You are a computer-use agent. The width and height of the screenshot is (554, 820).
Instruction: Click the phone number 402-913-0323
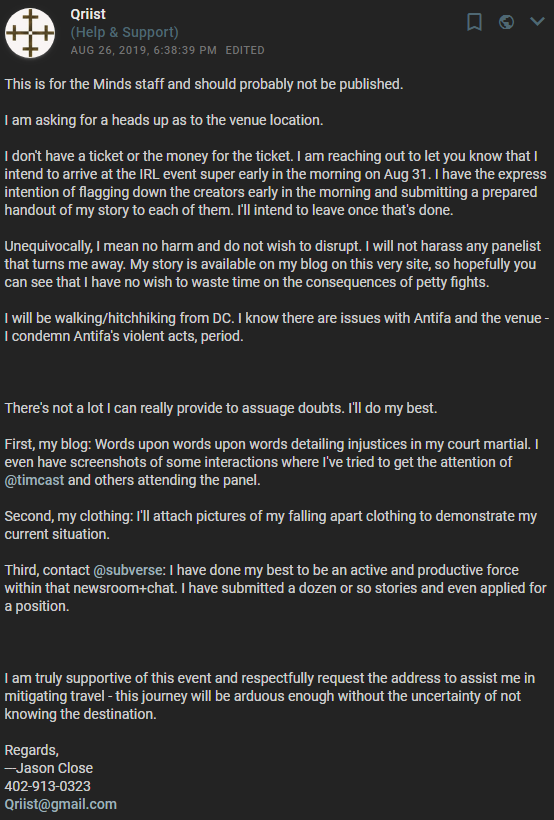(48, 786)
